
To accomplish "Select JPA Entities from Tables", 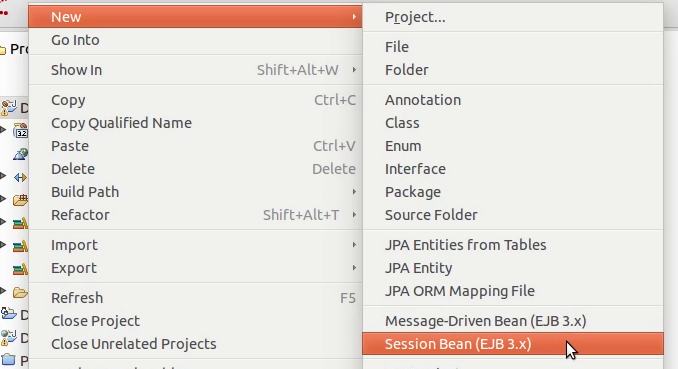I will pyautogui.click(x=513, y=245).
